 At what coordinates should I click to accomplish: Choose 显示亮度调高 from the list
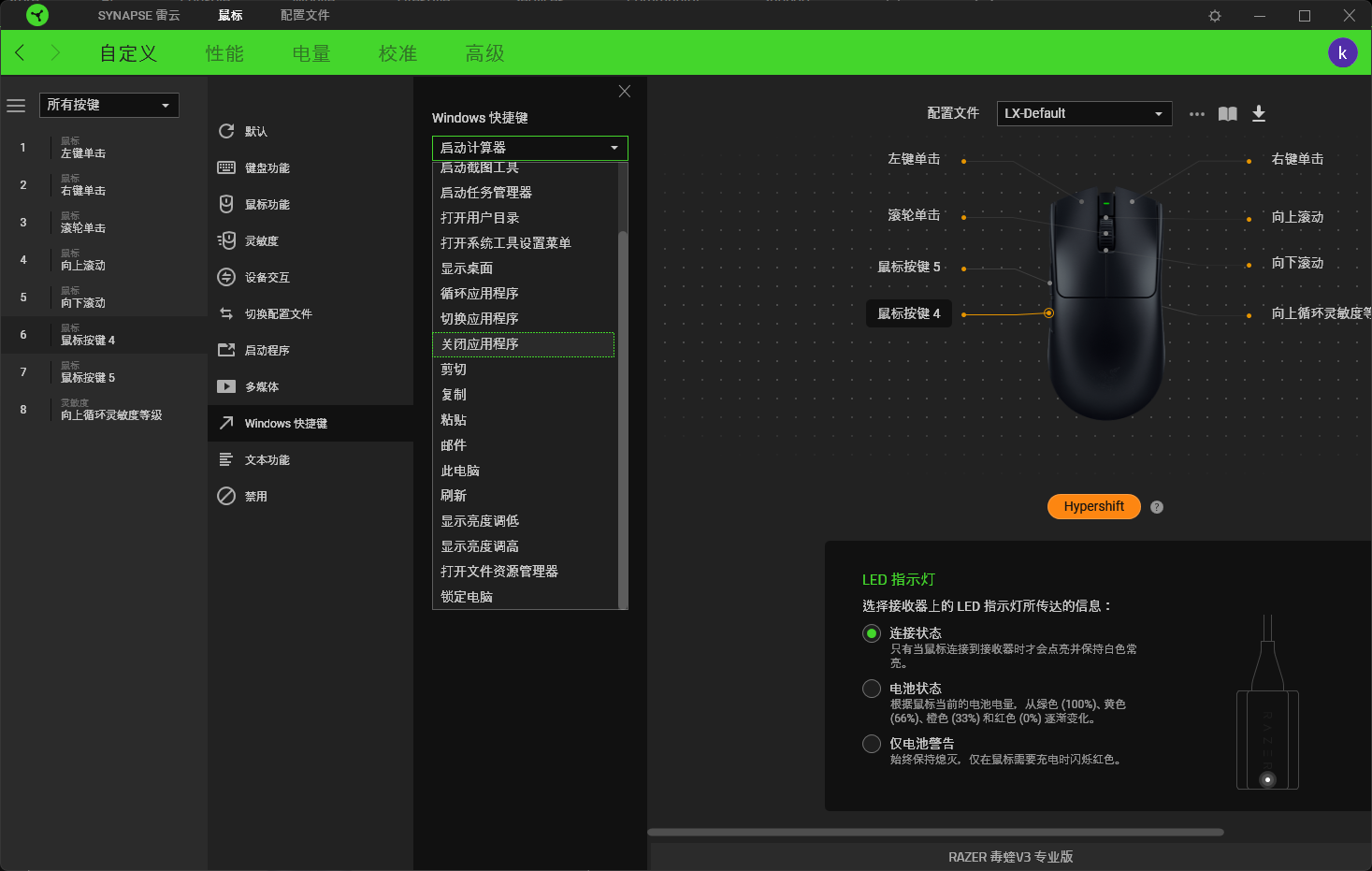525,546
